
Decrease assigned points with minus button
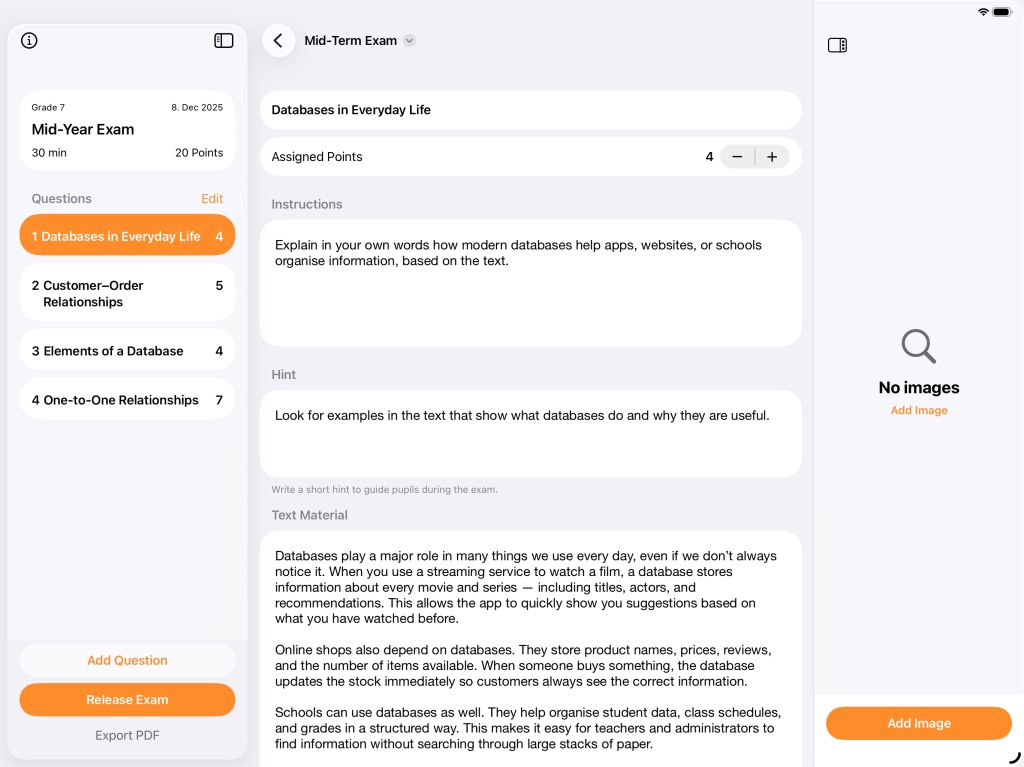coord(737,157)
